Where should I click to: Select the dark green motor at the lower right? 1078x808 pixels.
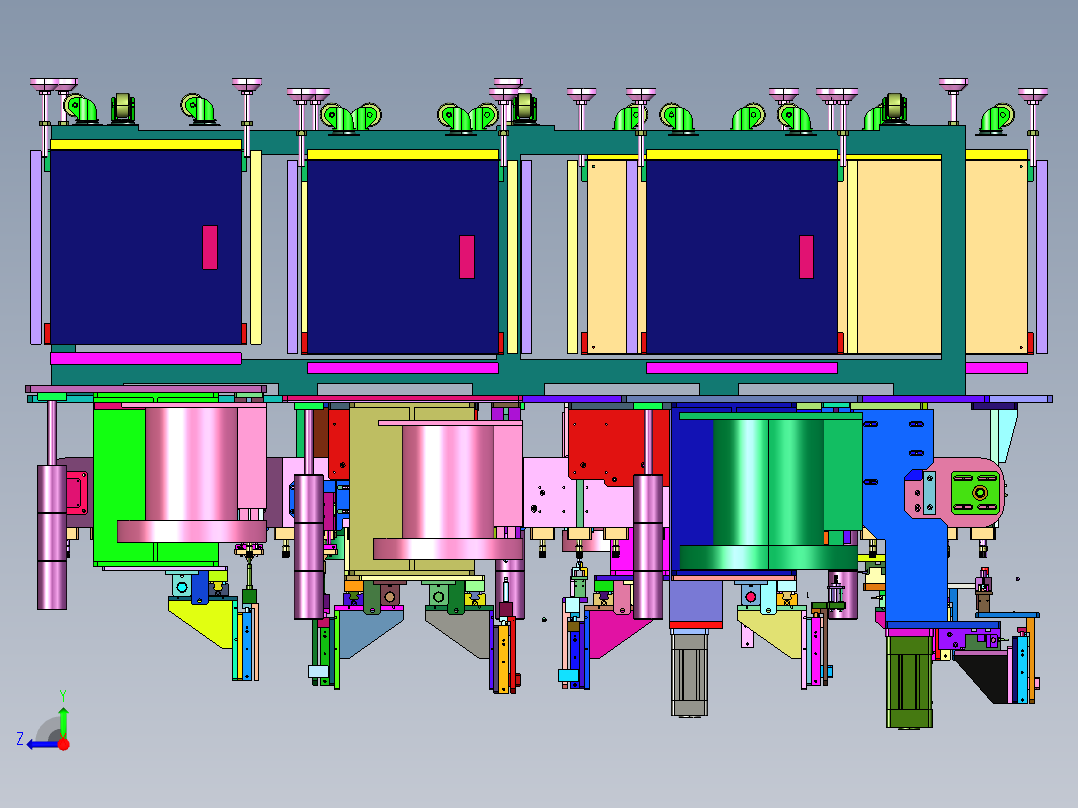(909, 681)
